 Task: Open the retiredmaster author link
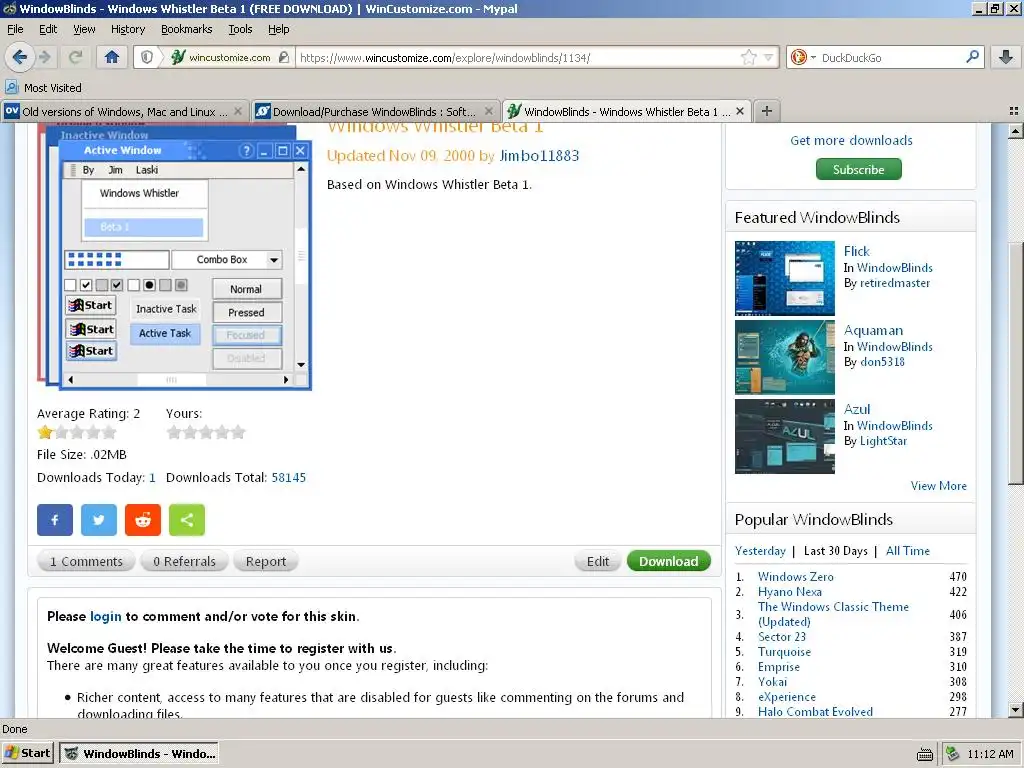(x=895, y=283)
